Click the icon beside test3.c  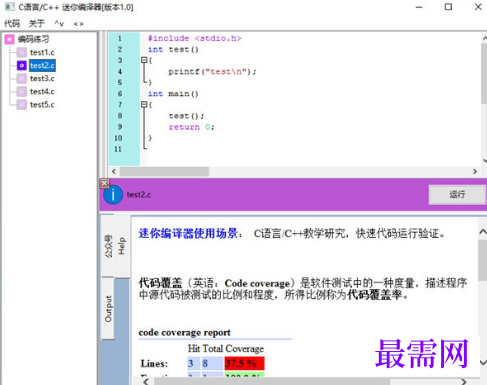tap(22, 78)
